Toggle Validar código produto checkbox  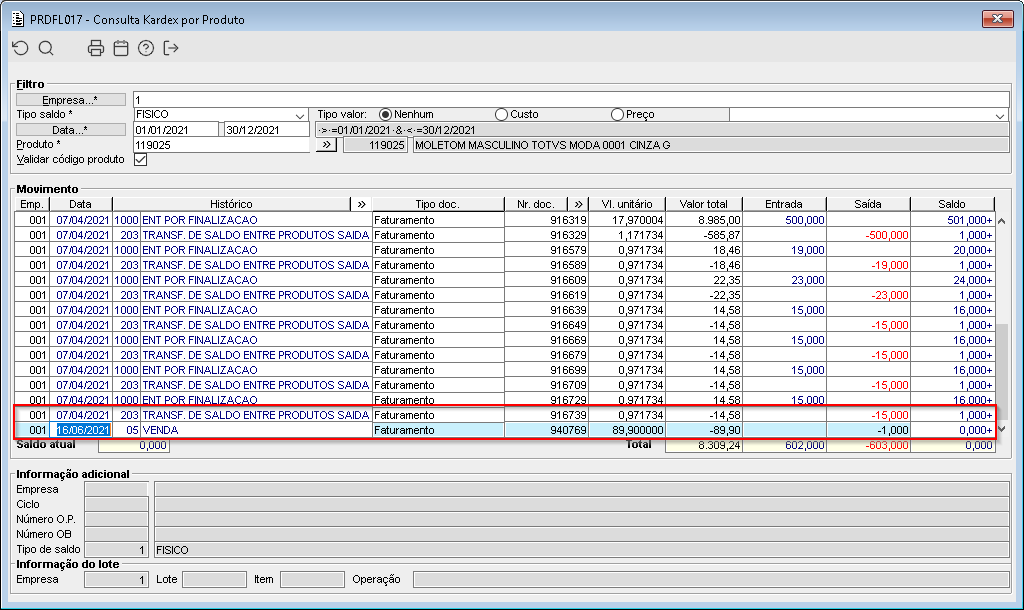click(140, 159)
